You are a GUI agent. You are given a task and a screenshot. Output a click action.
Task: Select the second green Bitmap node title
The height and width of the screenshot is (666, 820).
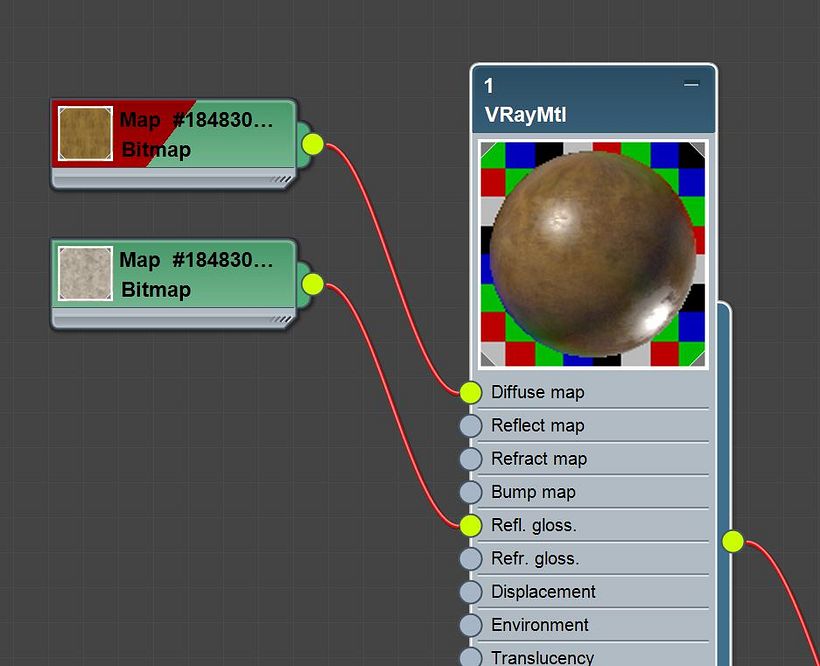(x=196, y=260)
